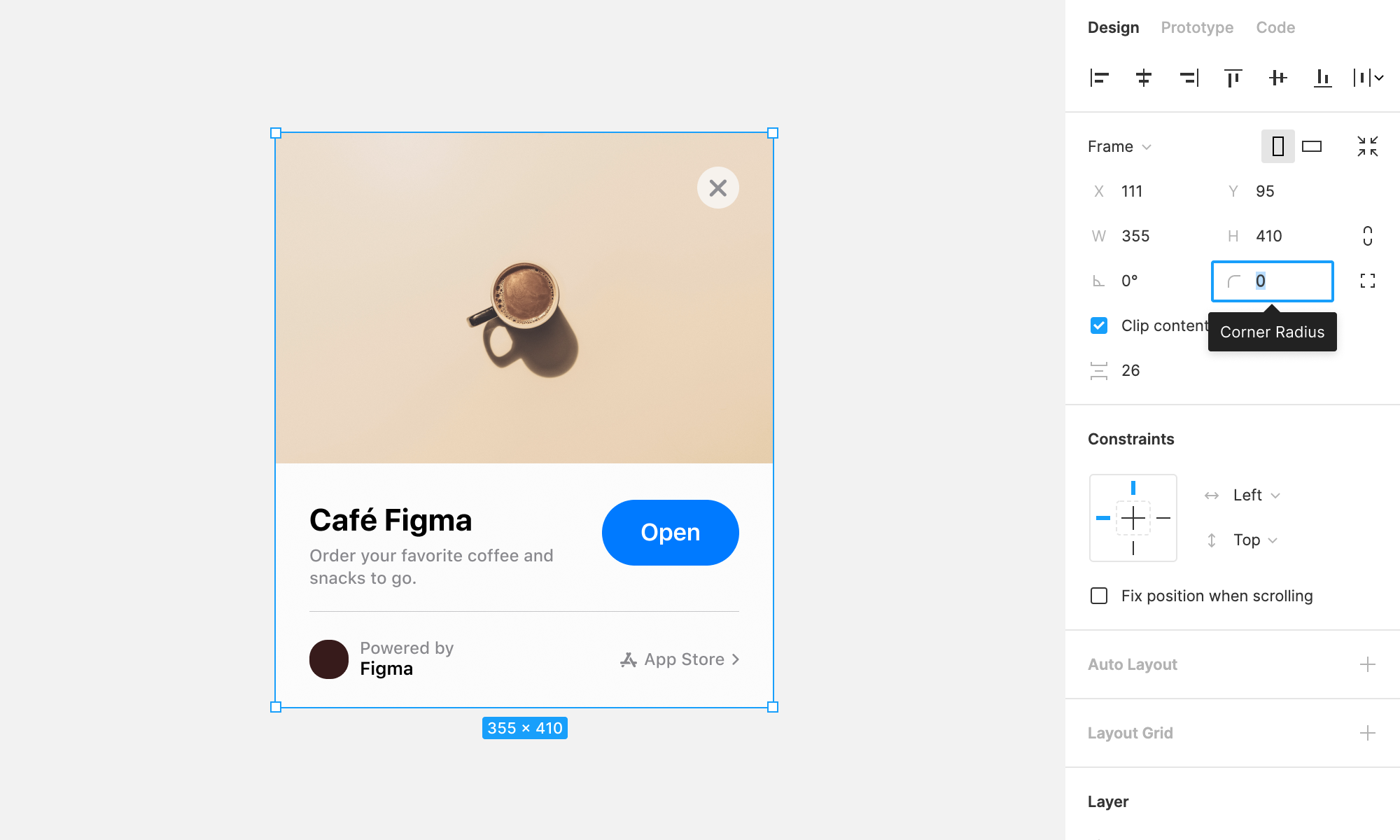Switch to the Prototype tab
This screenshot has height=840, width=1400.
[1196, 27]
